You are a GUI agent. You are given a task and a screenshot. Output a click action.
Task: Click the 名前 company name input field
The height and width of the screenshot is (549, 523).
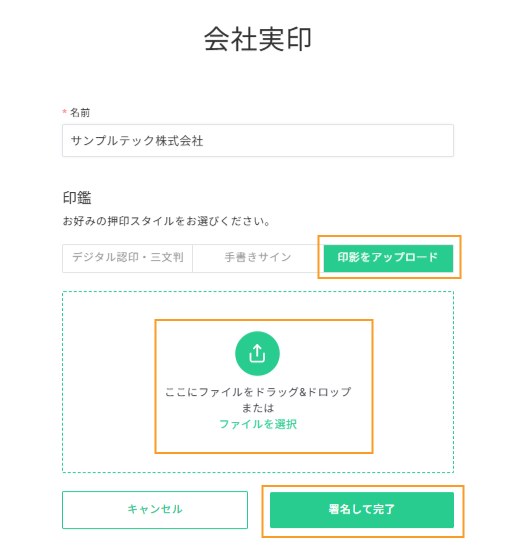coord(258,140)
